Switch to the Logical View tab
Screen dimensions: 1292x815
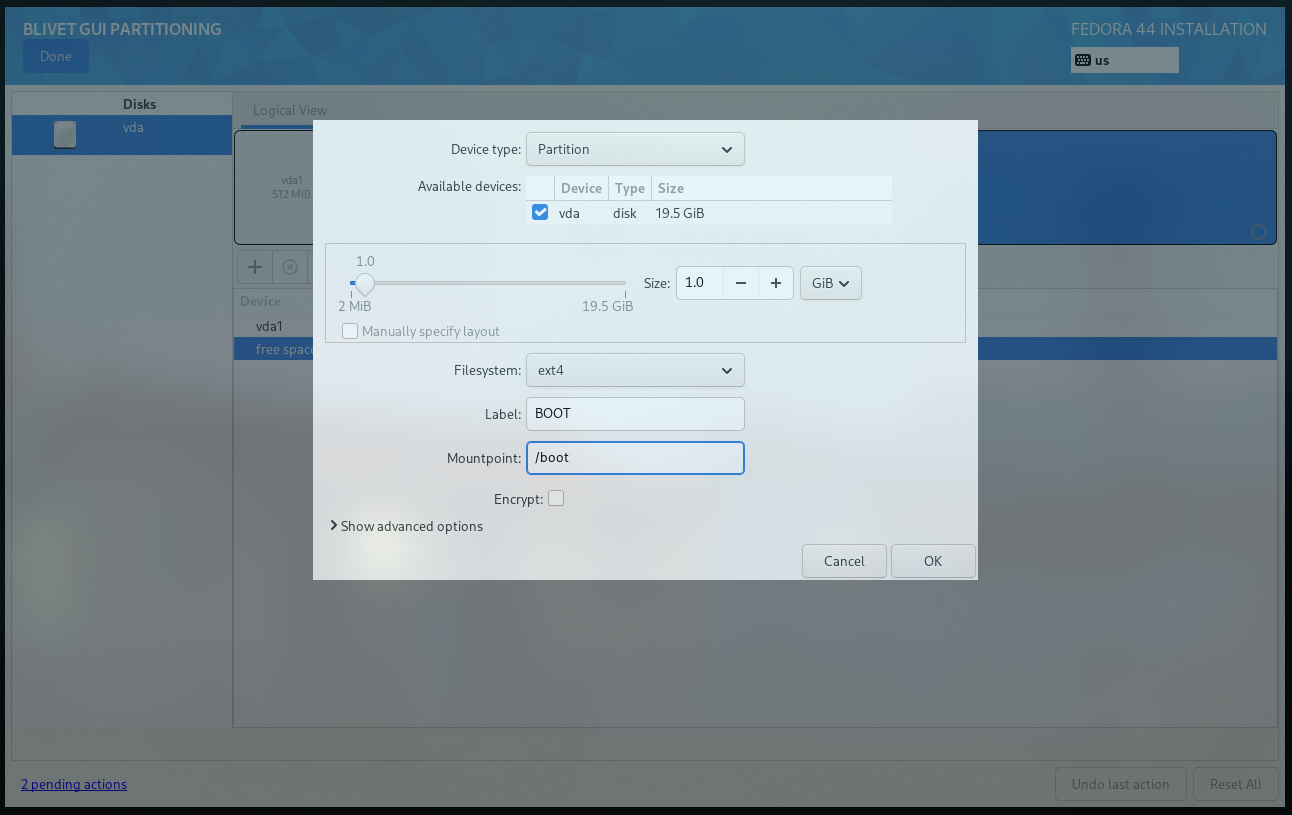pyautogui.click(x=290, y=110)
